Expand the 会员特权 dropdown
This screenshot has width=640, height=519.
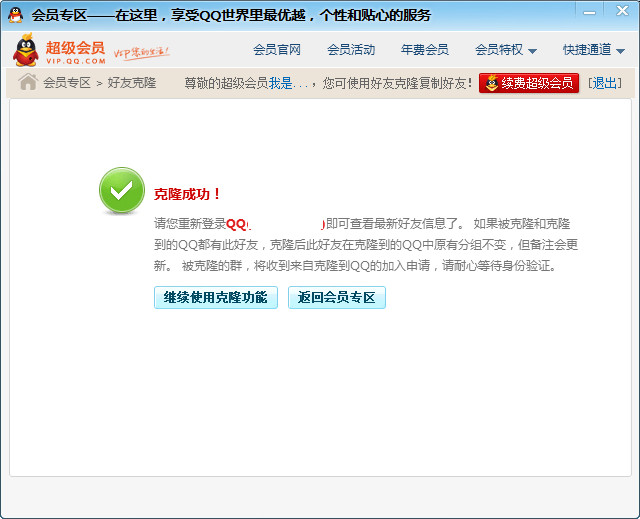tap(505, 50)
